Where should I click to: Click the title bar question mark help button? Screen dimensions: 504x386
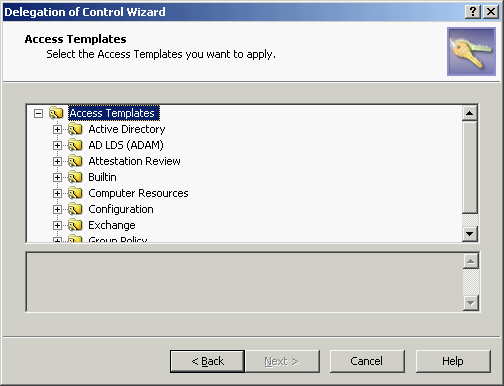(x=473, y=12)
